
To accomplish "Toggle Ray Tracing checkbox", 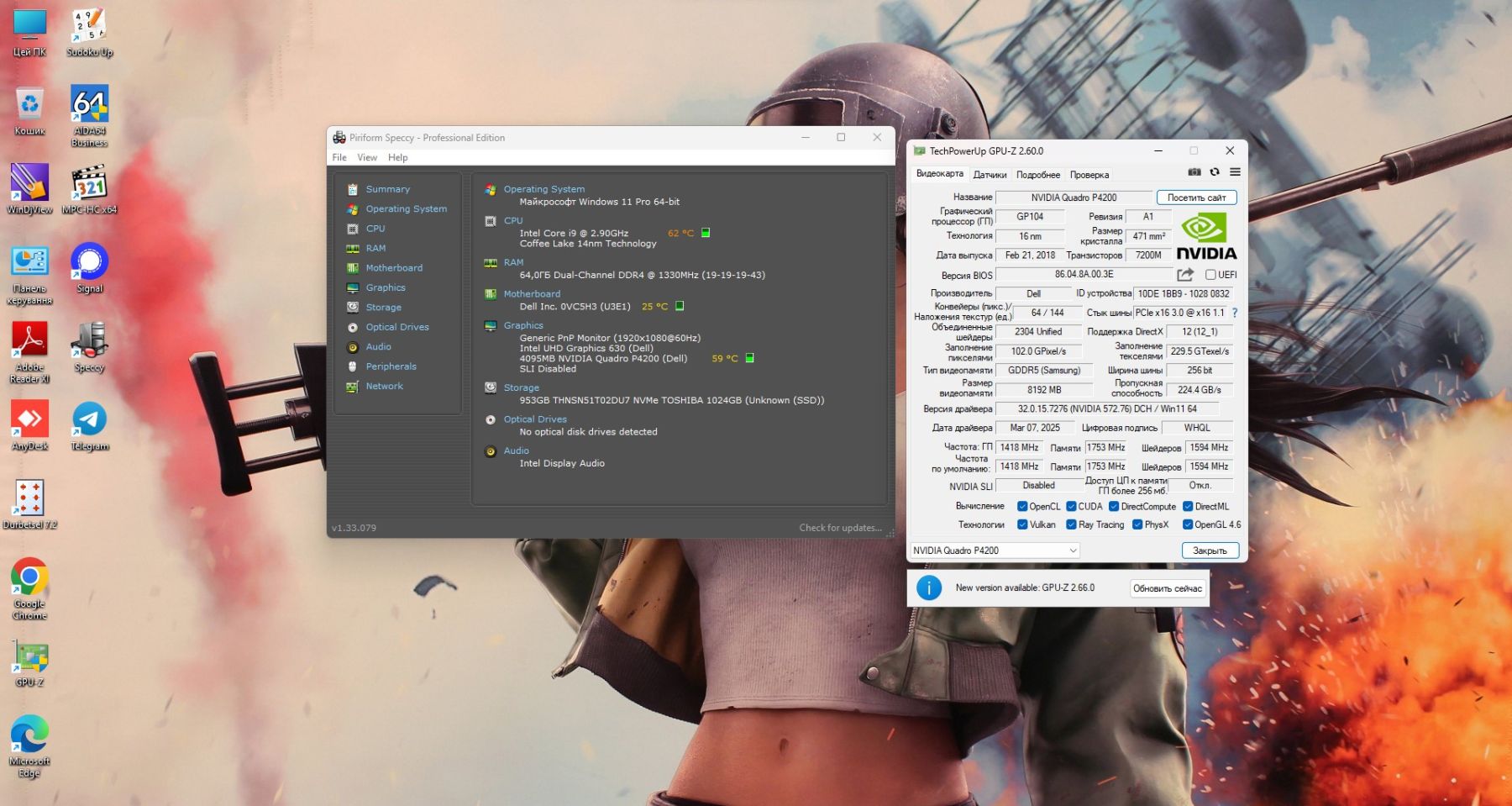I will pyautogui.click(x=1072, y=525).
